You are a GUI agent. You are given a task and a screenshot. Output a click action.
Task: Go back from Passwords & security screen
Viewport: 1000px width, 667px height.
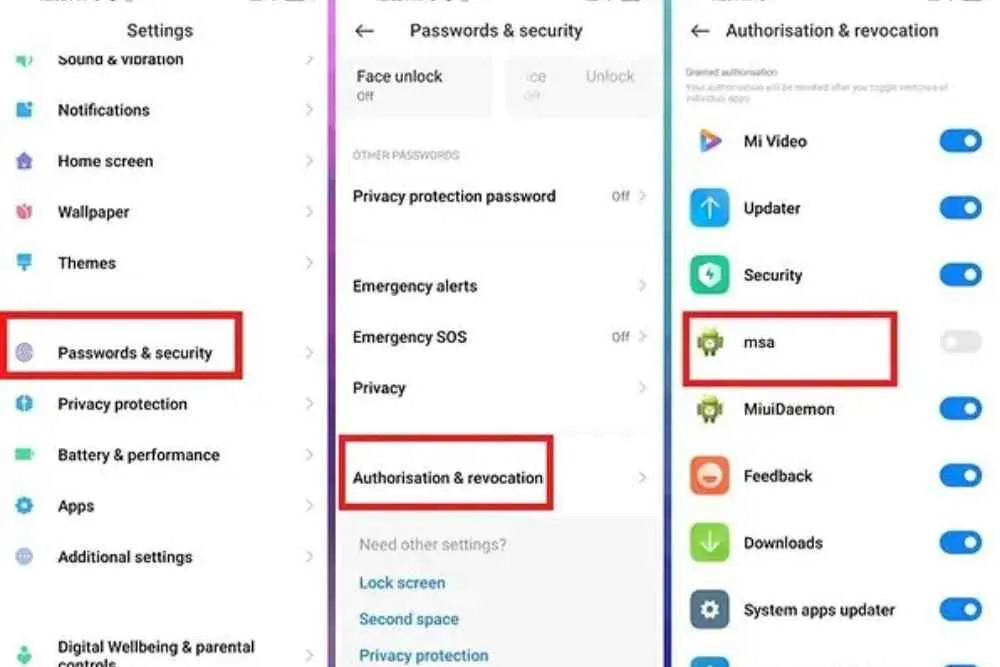[364, 31]
